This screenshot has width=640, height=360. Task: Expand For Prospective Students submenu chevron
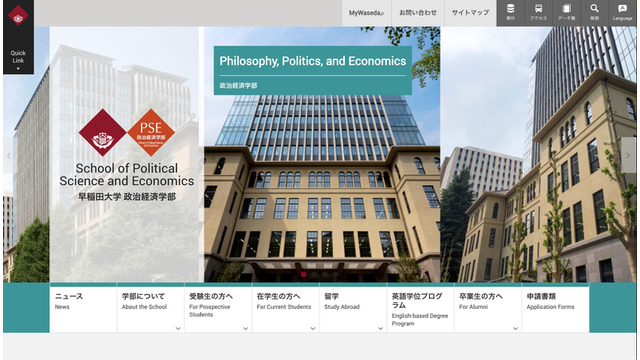point(245,328)
